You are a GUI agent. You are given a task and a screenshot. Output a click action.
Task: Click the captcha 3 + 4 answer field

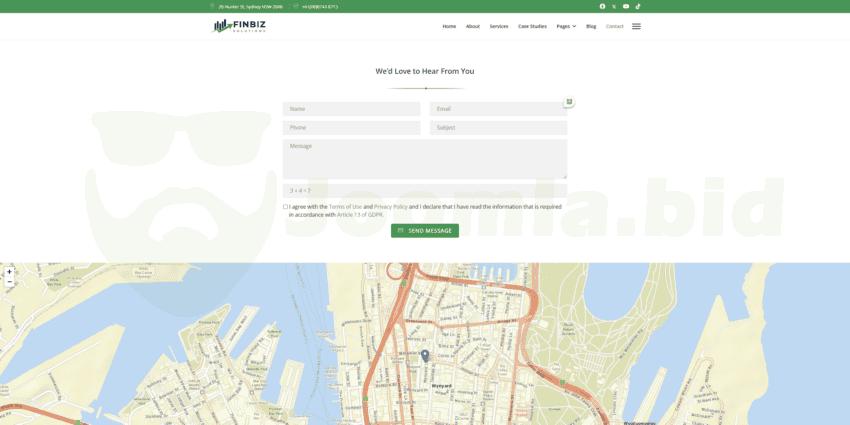425,190
